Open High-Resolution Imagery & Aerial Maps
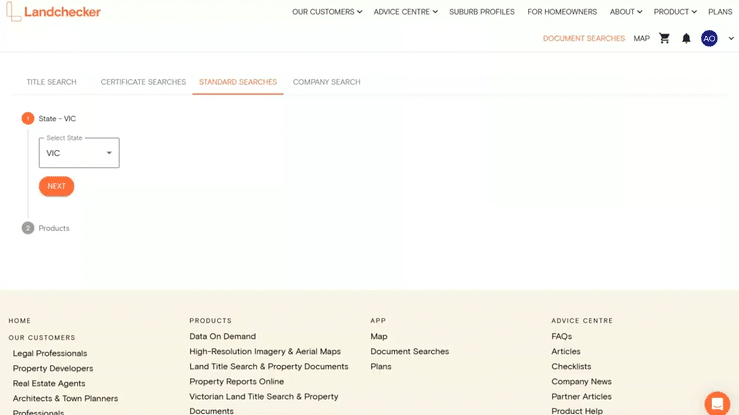 coord(265,351)
